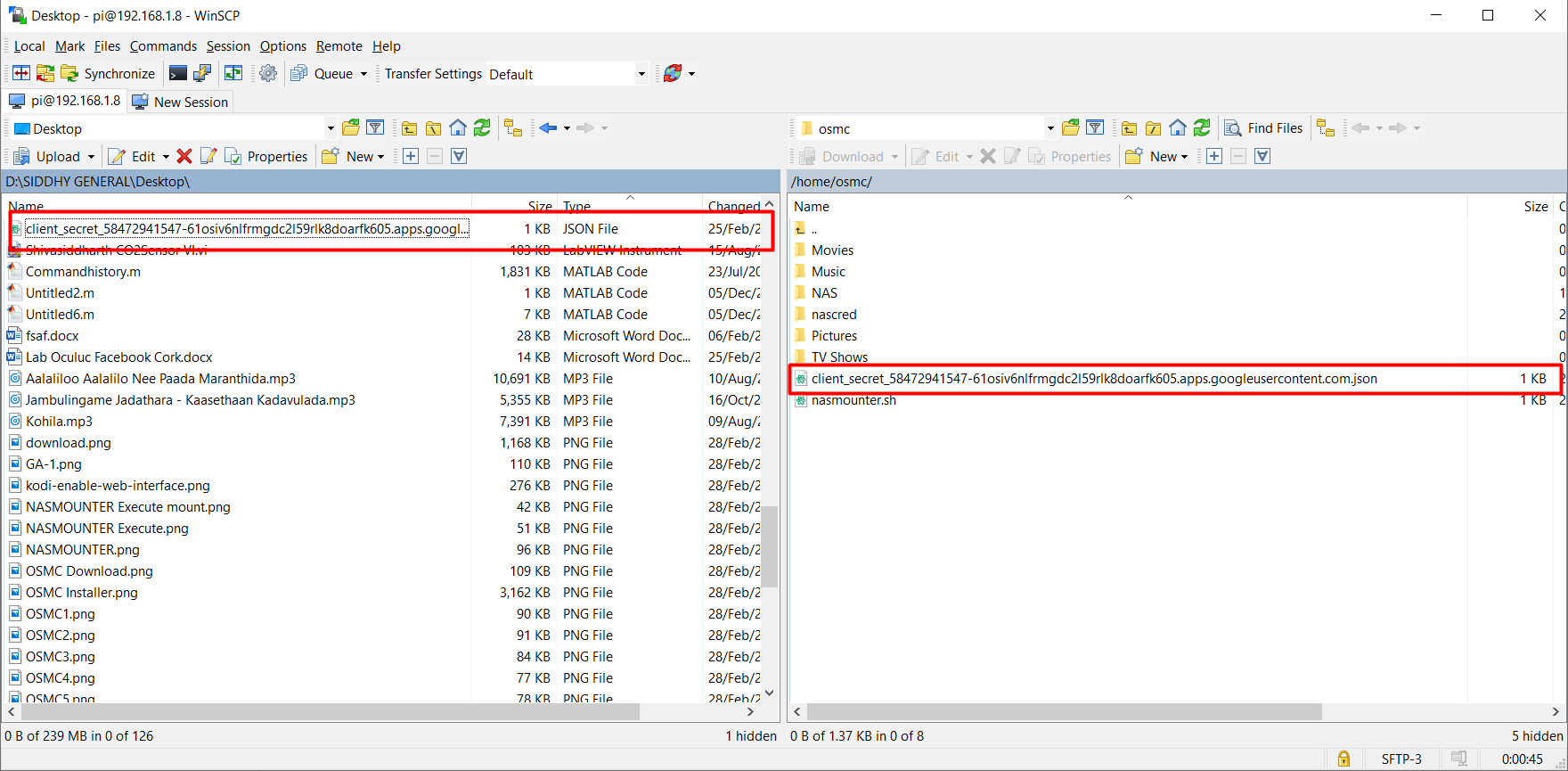Click local panel open directory icon

tap(351, 128)
